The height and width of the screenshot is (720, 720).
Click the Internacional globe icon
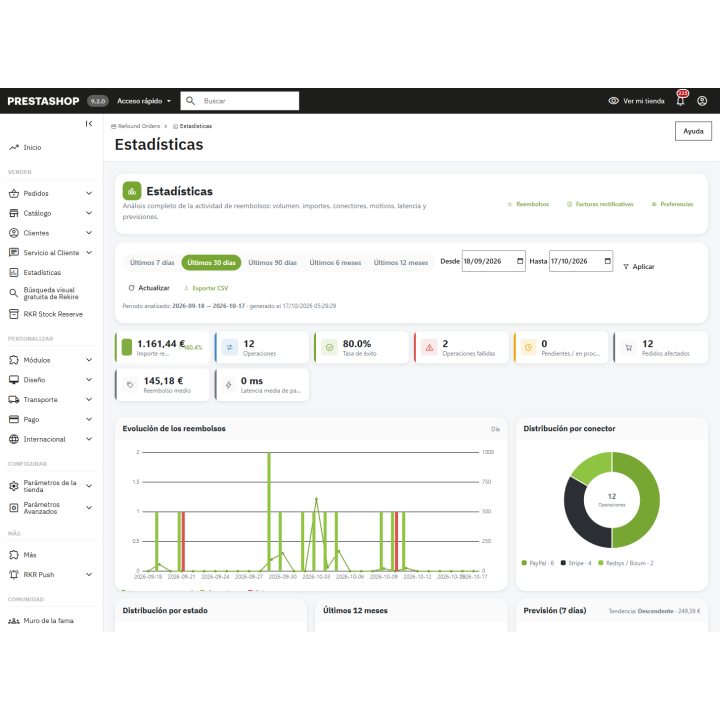click(14, 439)
